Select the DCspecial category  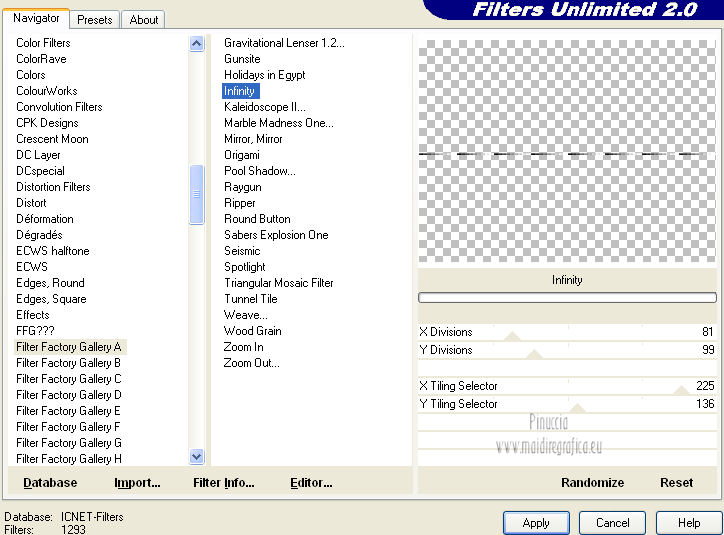[x=40, y=171]
